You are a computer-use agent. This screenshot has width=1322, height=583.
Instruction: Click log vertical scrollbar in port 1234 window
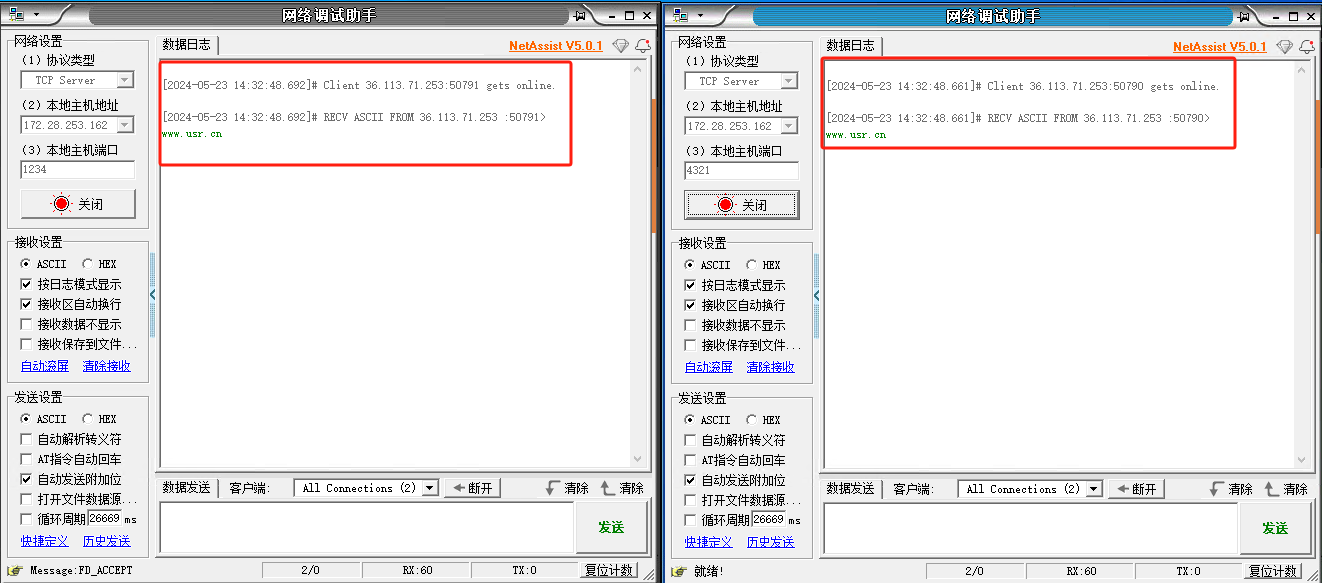pyautogui.click(x=640, y=263)
